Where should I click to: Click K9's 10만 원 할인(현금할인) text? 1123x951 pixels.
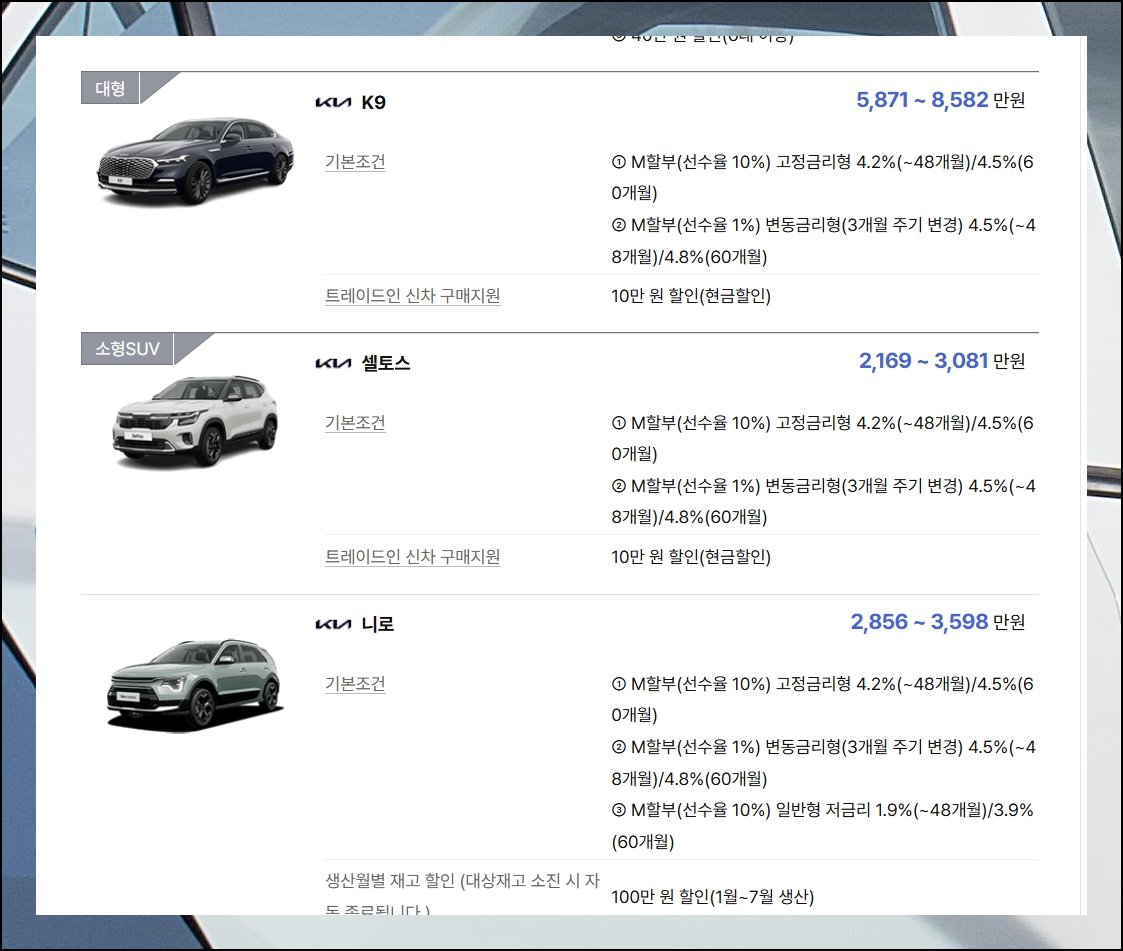pos(691,296)
